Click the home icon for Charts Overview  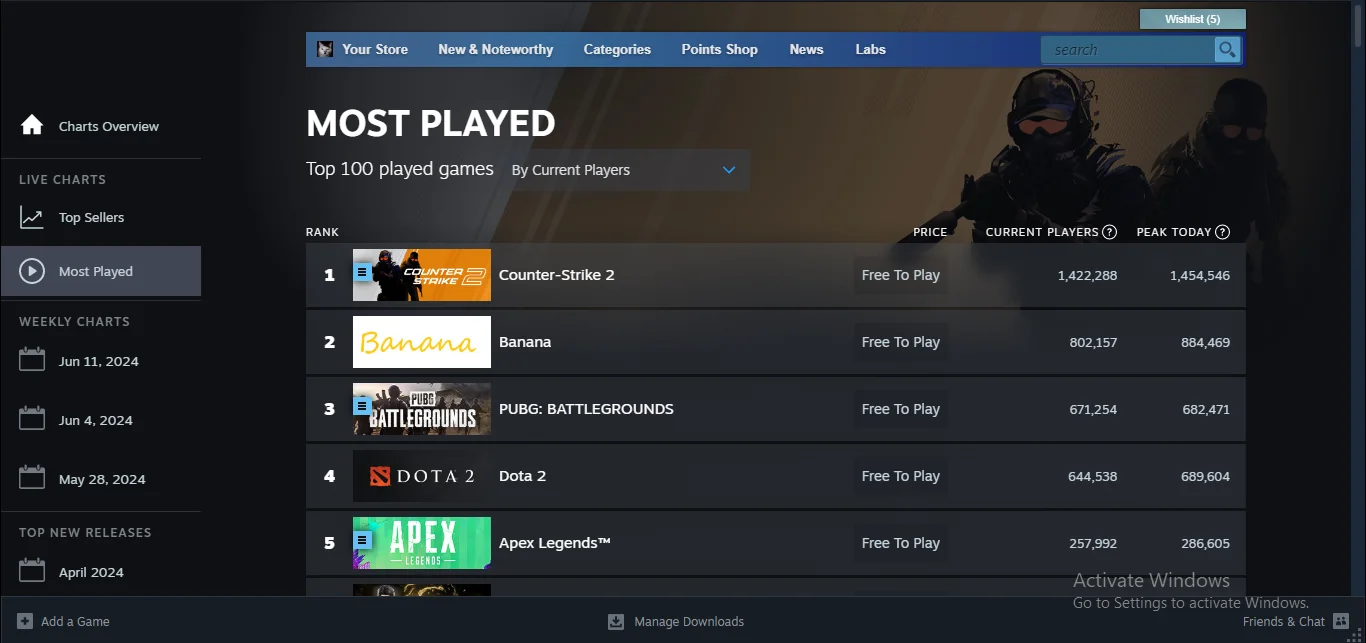pyautogui.click(x=32, y=126)
